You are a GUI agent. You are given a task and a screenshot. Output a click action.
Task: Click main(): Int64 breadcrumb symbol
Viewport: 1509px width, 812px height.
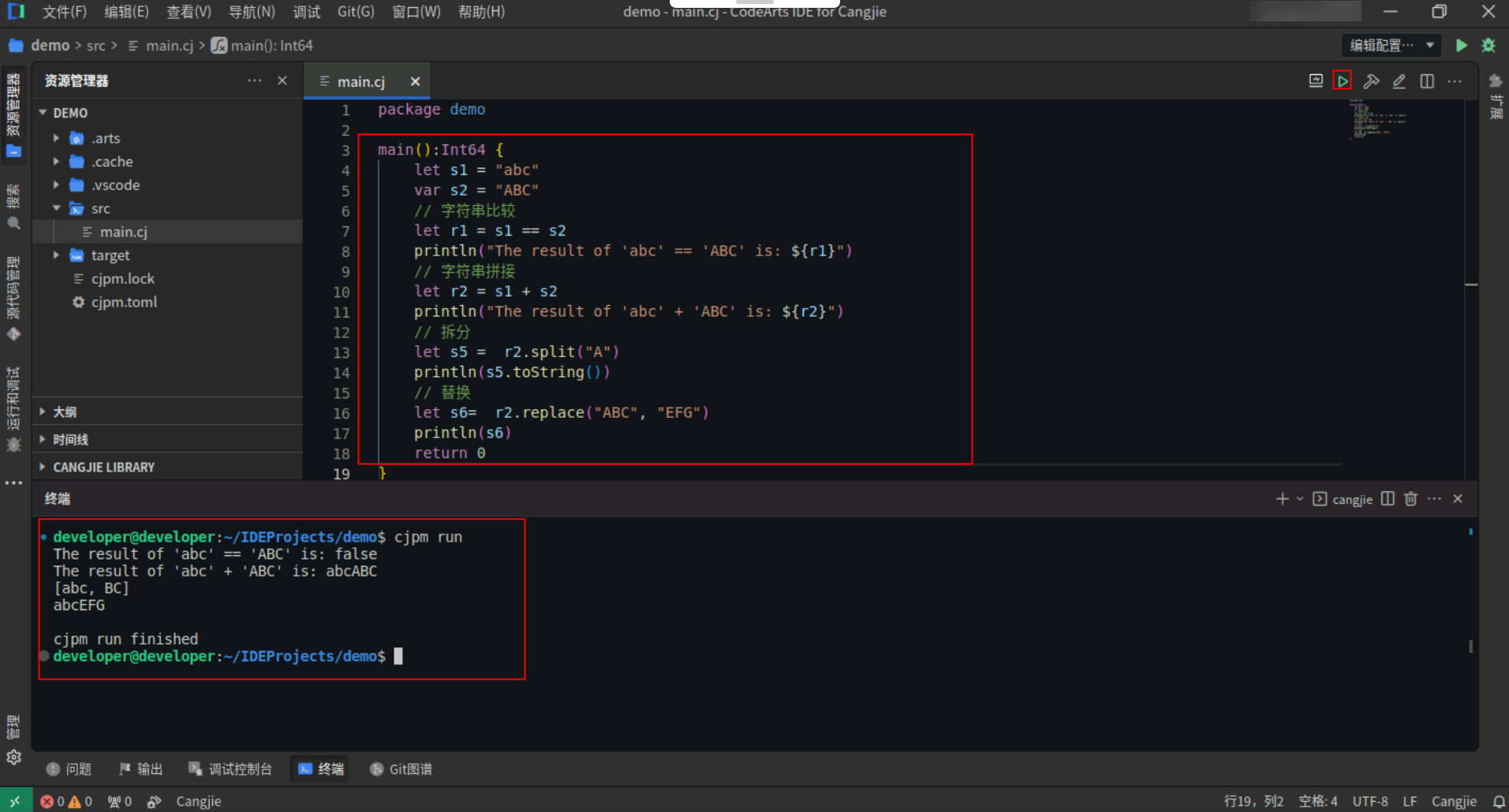(x=262, y=46)
